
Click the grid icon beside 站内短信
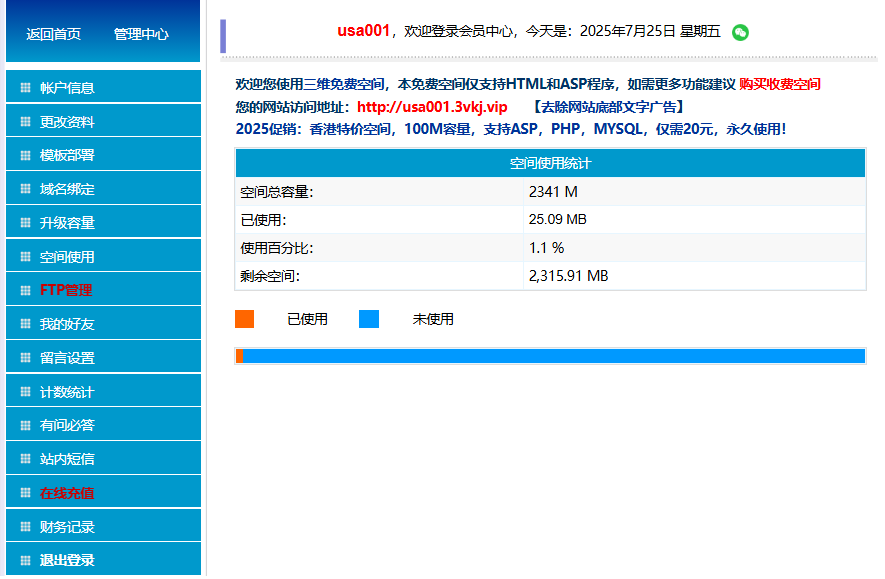[x=25, y=458]
